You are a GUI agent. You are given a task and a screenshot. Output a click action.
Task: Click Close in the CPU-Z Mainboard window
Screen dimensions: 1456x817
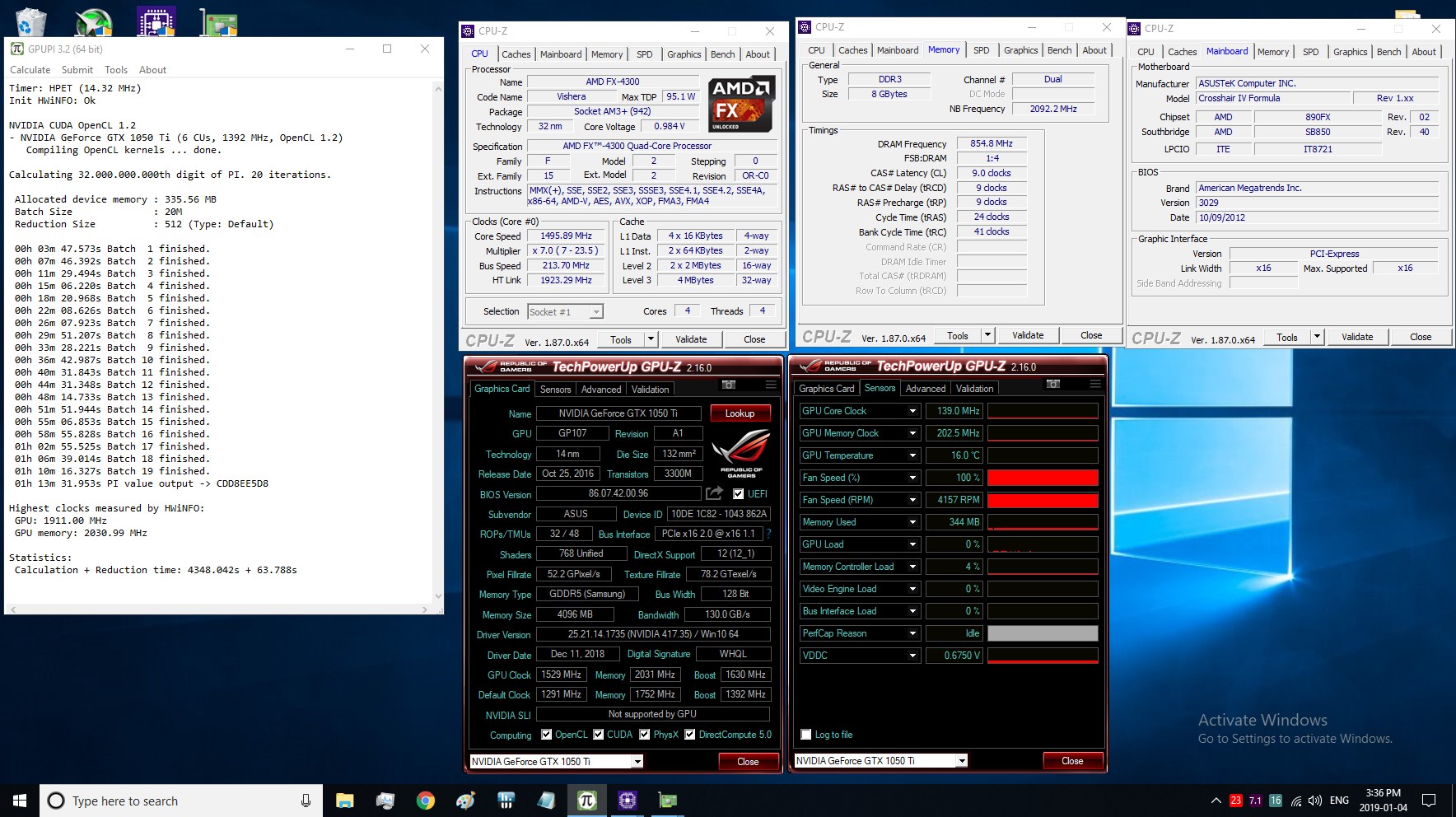[1421, 337]
